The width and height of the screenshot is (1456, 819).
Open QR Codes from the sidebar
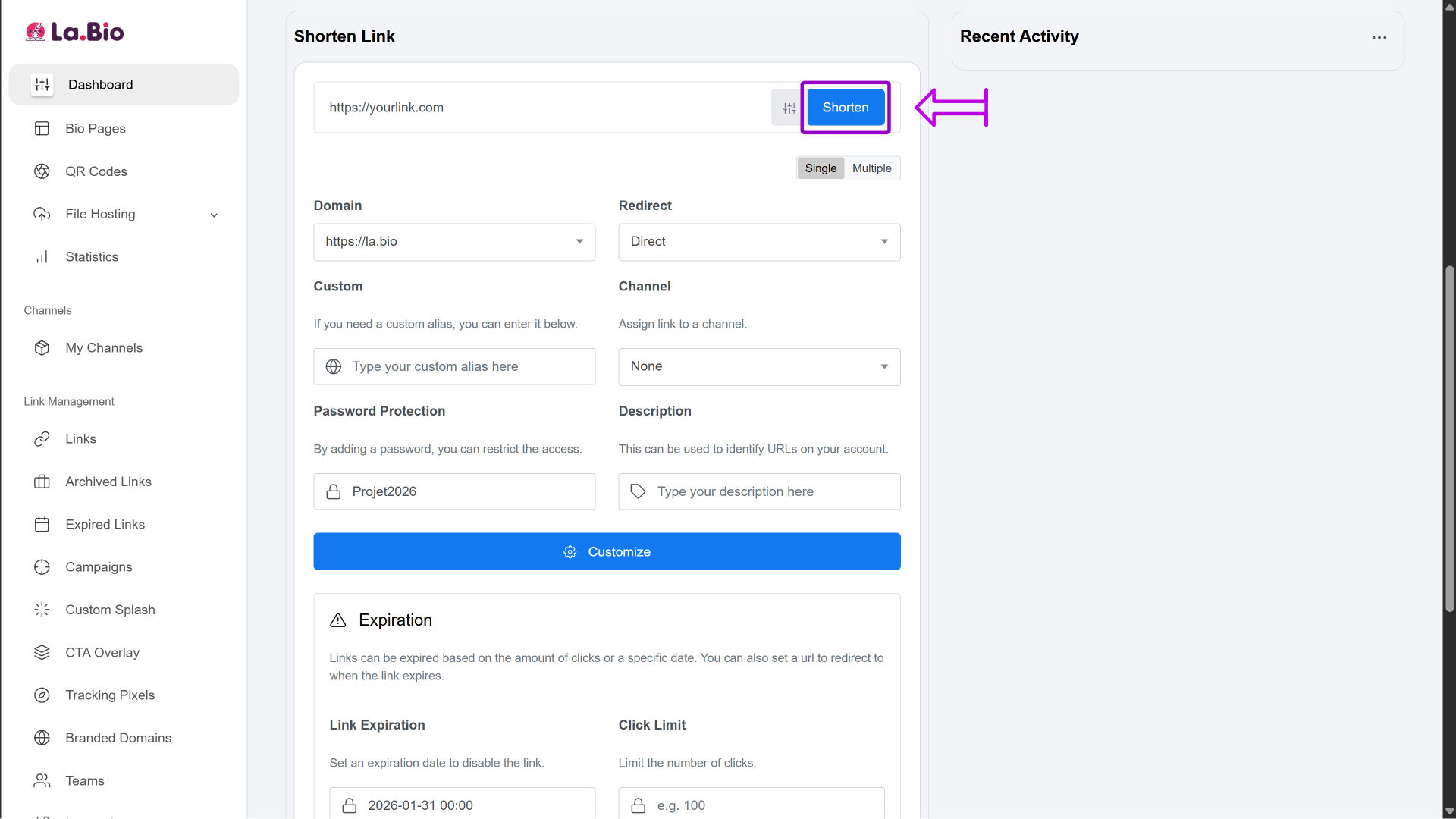coord(96,171)
